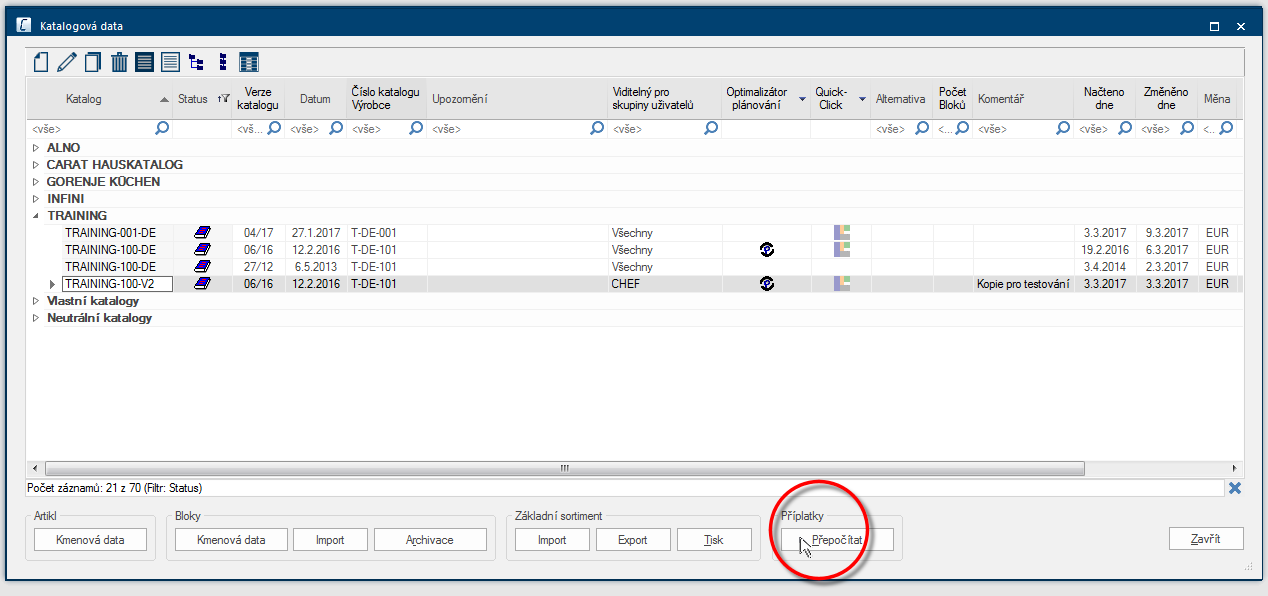Collapse the TRAINING catalog group

coord(36,216)
